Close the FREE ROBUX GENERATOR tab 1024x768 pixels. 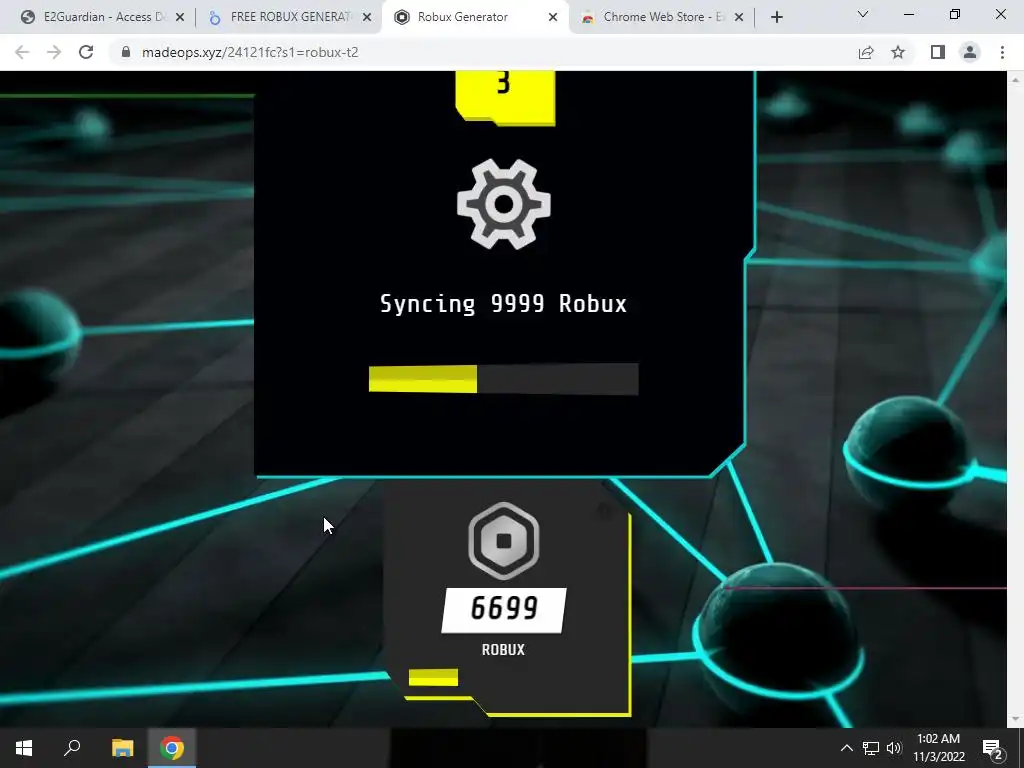(367, 18)
